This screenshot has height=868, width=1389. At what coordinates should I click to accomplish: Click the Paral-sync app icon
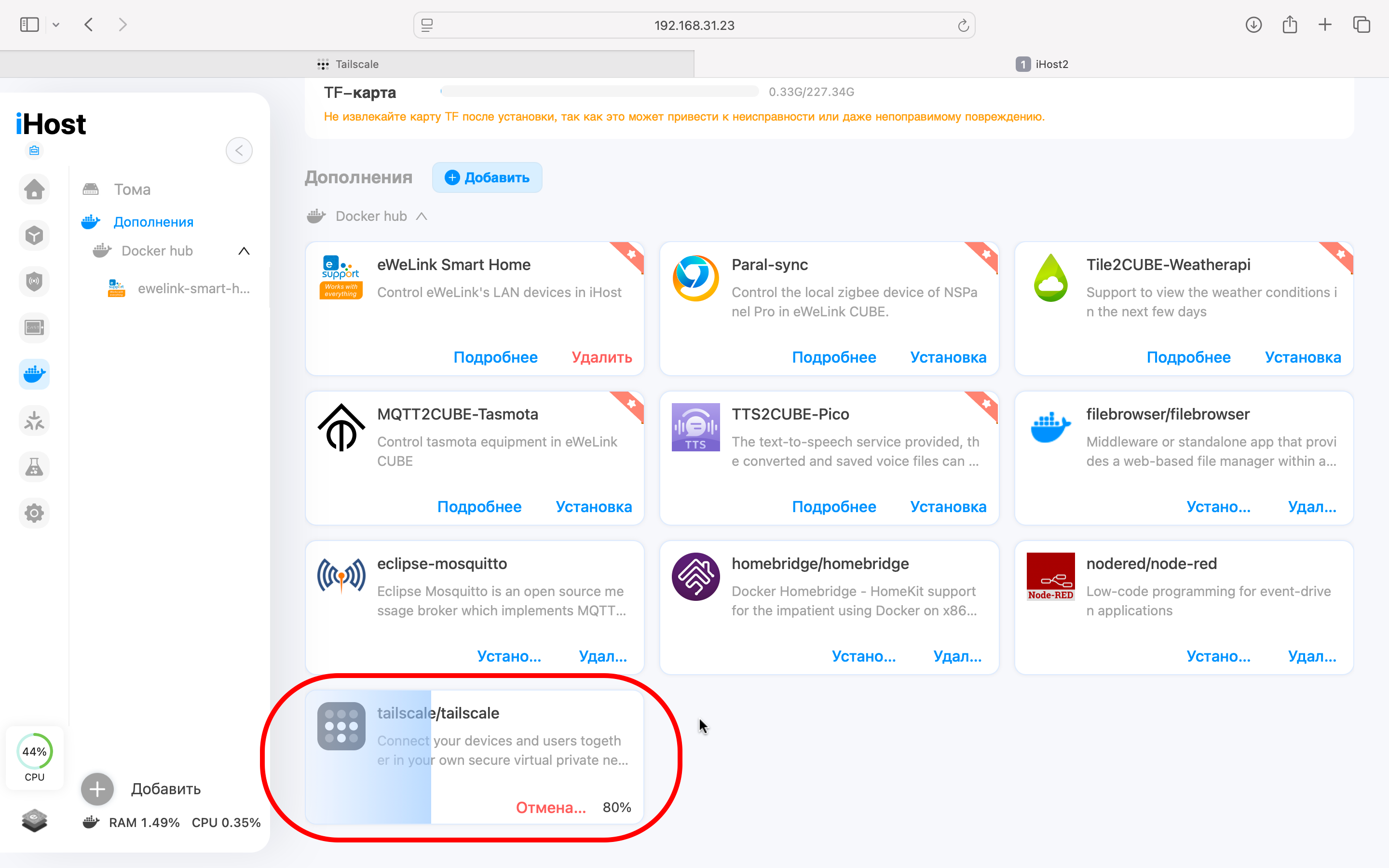[695, 278]
